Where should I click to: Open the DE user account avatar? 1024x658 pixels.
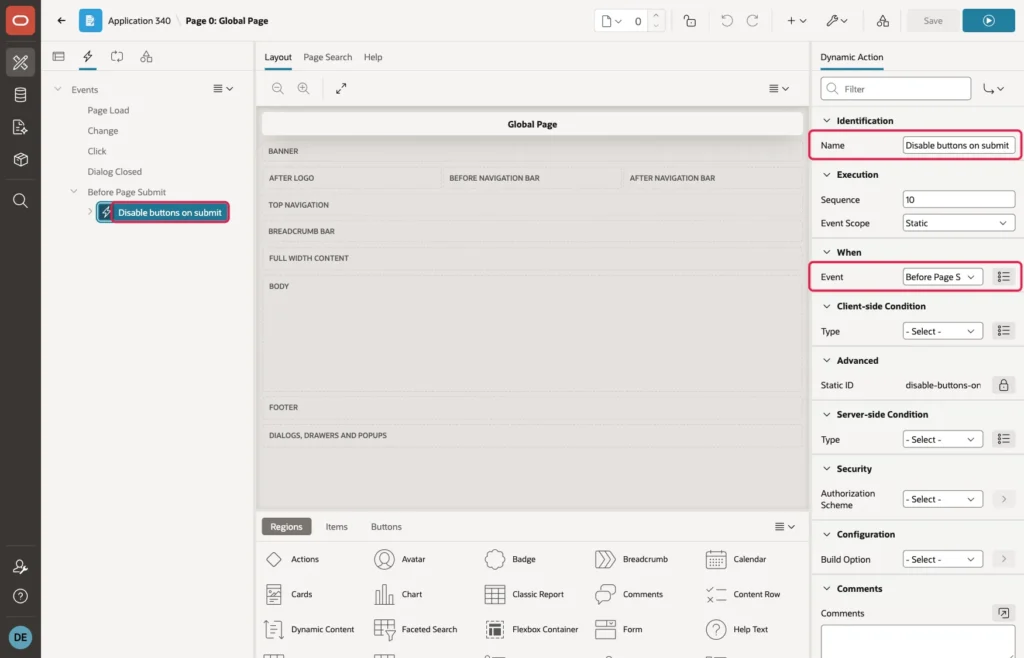(x=20, y=637)
